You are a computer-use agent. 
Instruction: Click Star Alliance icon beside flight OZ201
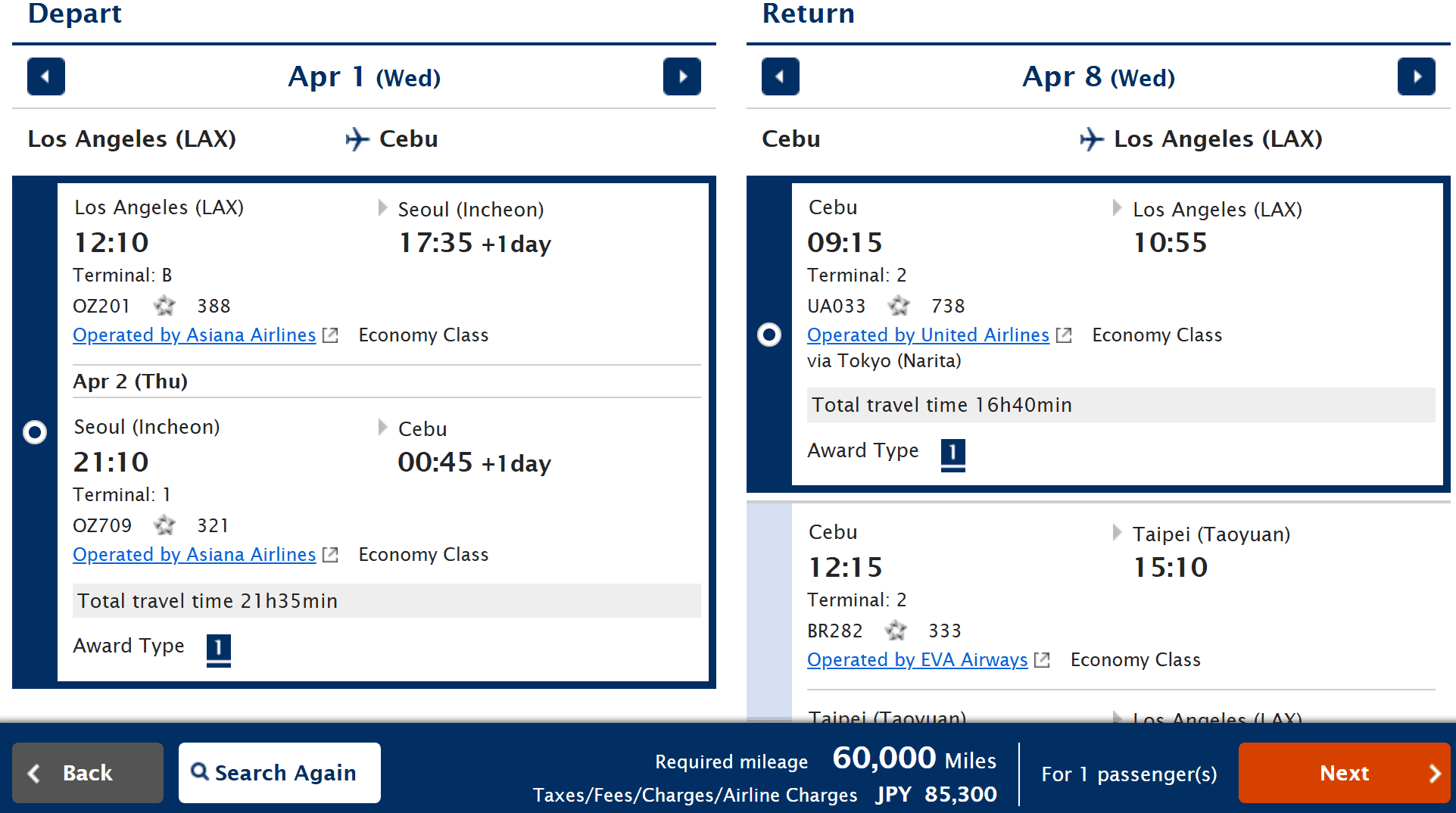(165, 306)
